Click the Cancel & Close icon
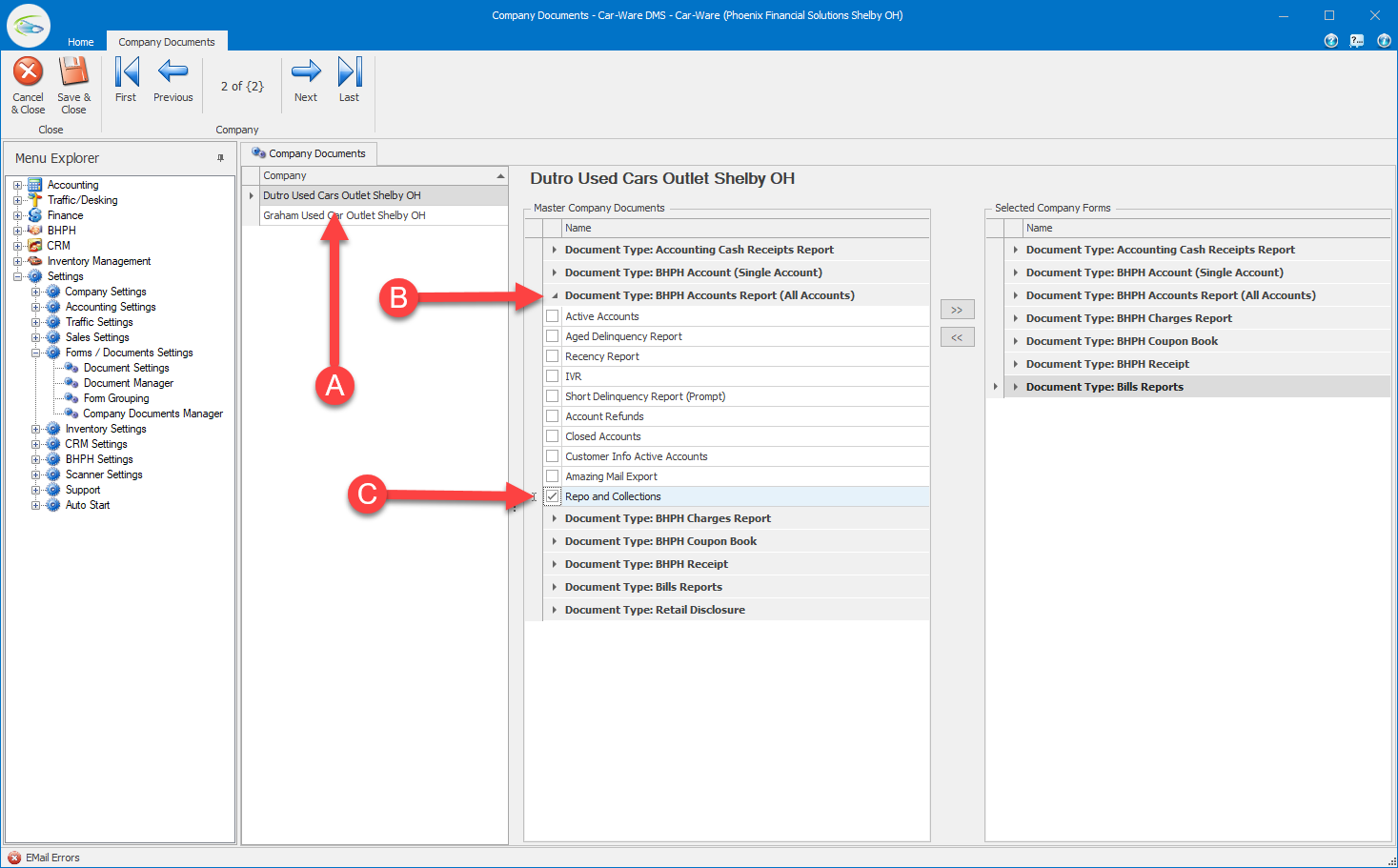Viewport: 1398px width, 868px height. click(28, 71)
